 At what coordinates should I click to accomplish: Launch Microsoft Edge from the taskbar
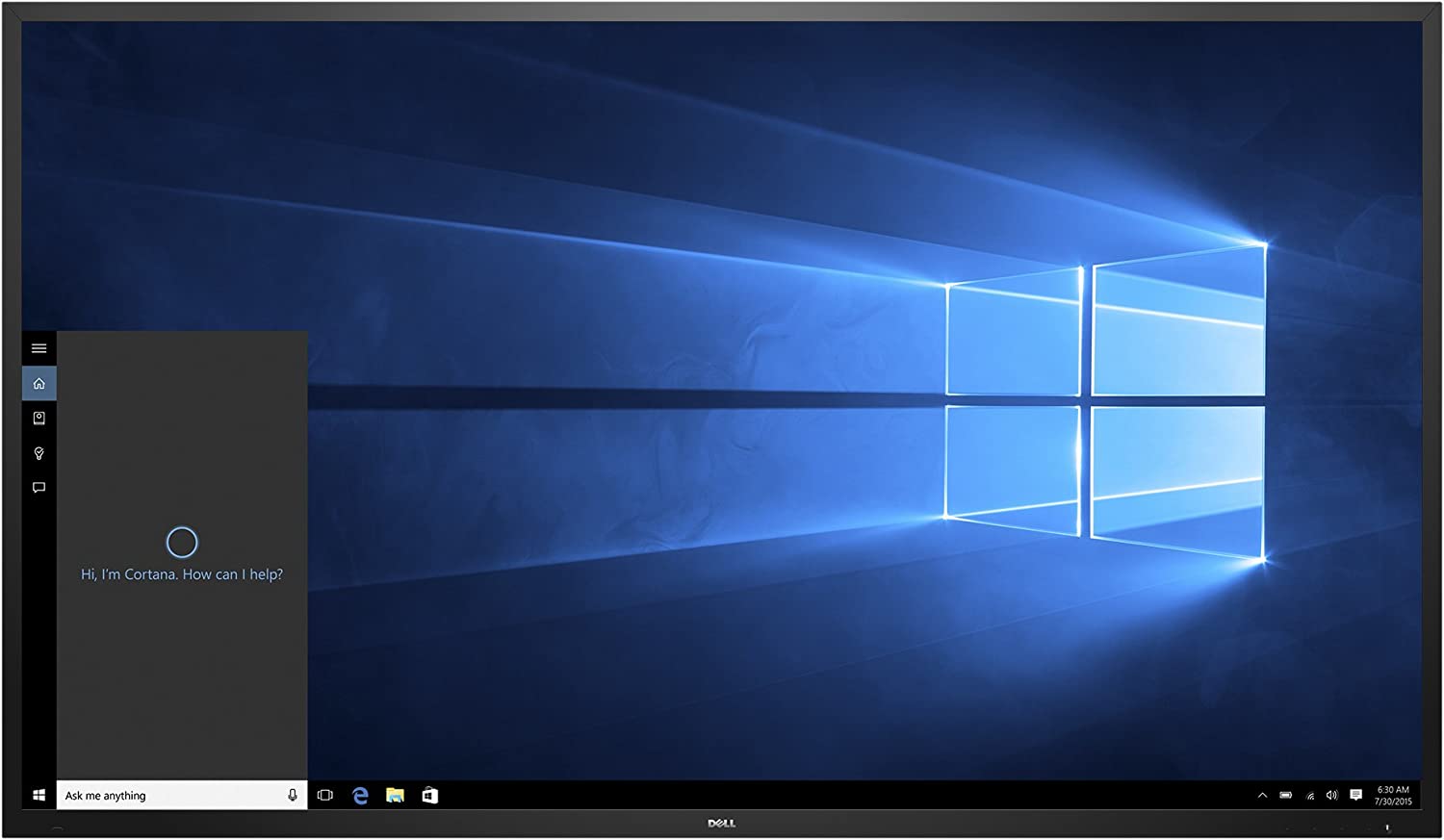360,796
